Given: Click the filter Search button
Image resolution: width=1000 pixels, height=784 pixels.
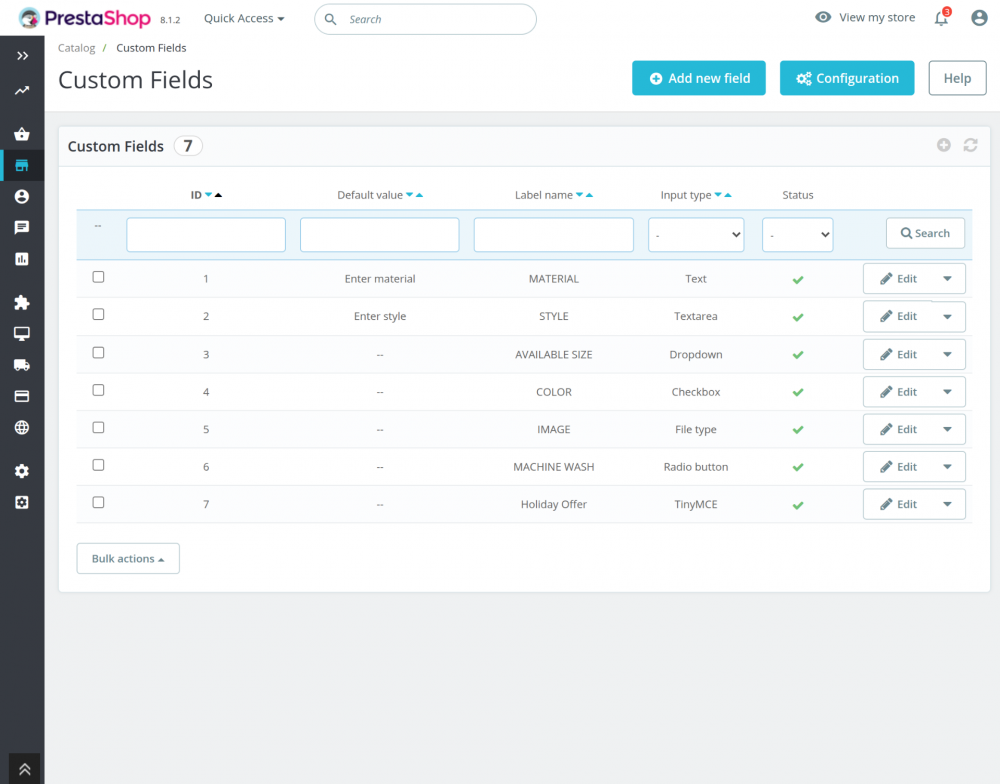Looking at the screenshot, I should [925, 233].
